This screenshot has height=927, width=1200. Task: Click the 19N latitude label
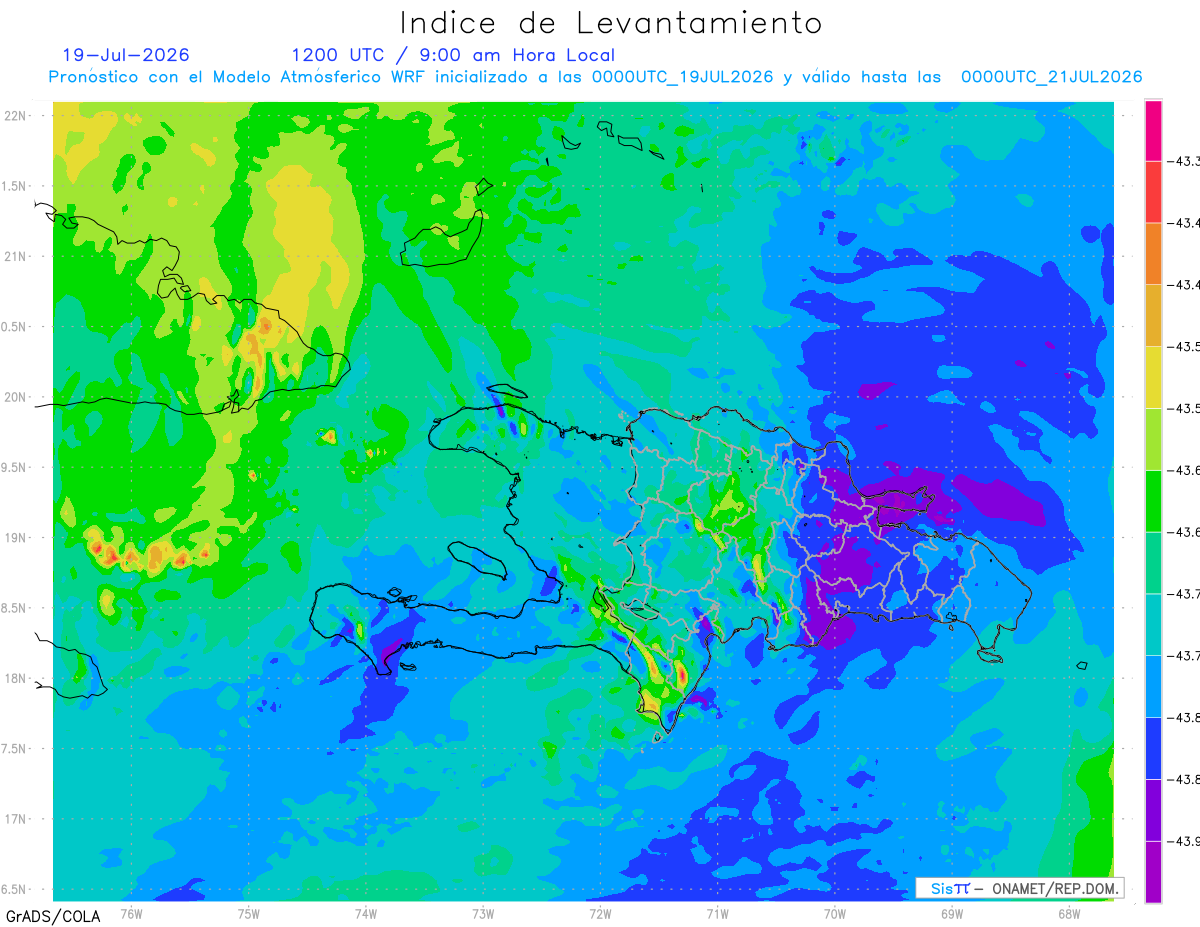click(15, 538)
